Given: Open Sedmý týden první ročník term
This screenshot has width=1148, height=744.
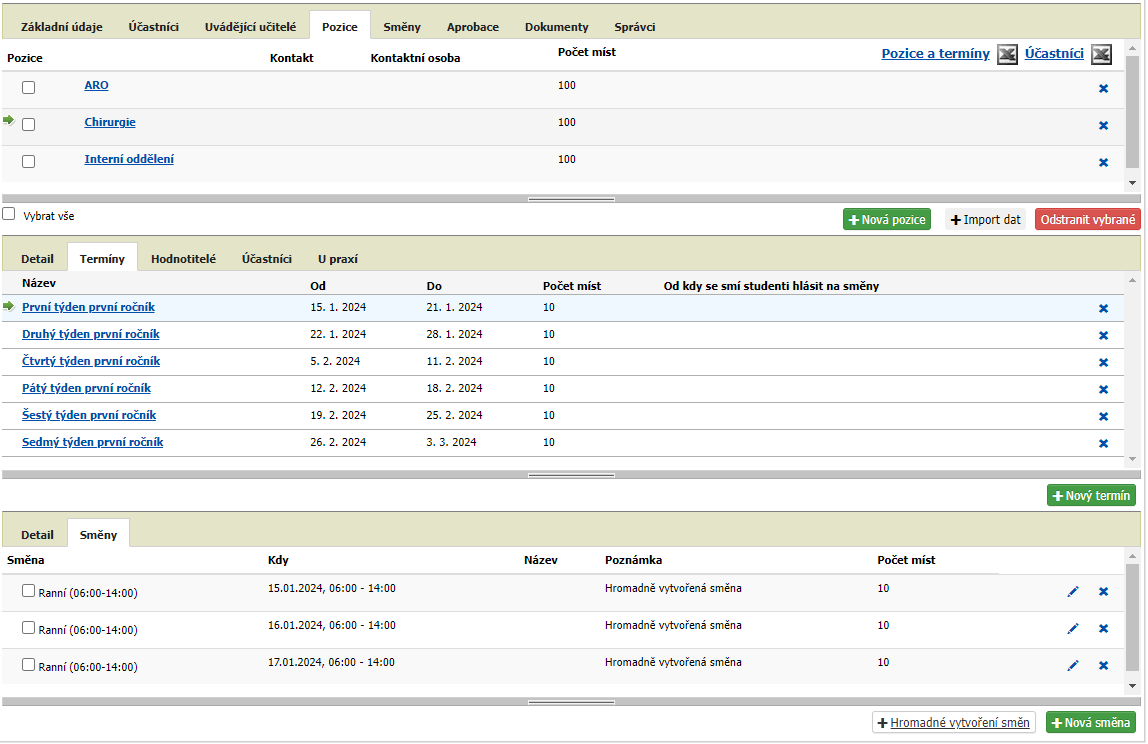Looking at the screenshot, I should click(x=92, y=442).
